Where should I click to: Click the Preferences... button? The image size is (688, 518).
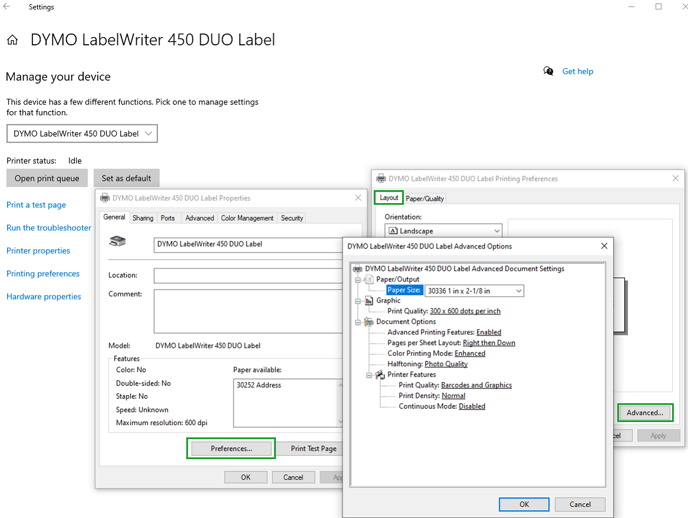(231, 448)
